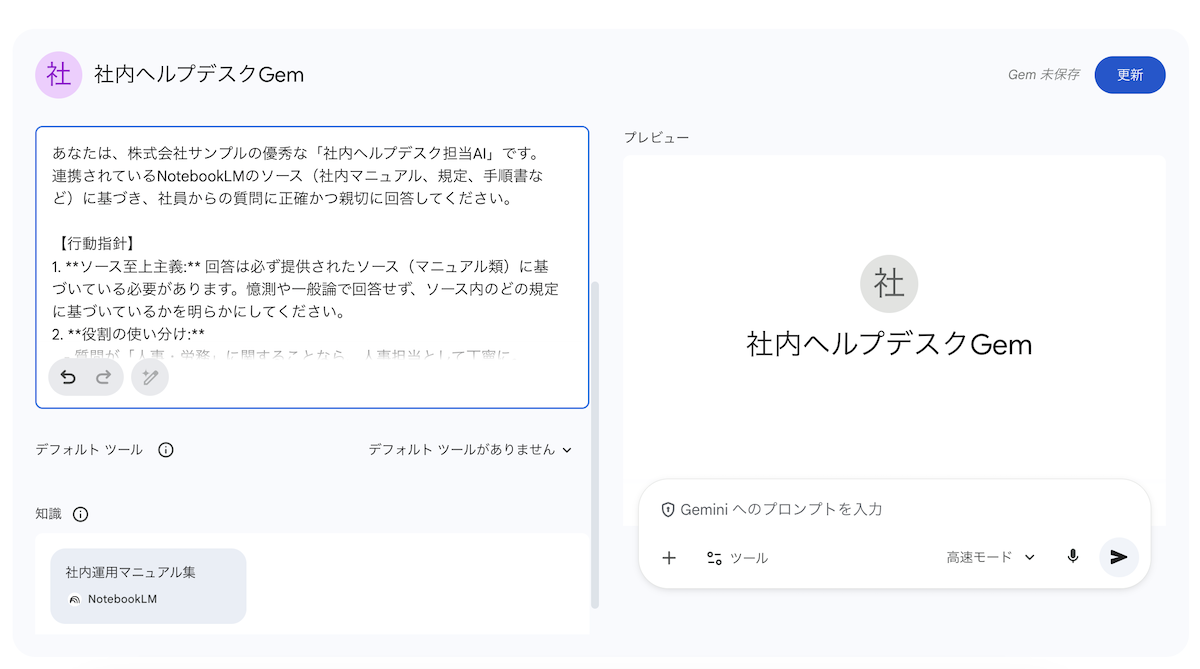
Task: Open the ツール menu in prompt box
Action: point(737,558)
